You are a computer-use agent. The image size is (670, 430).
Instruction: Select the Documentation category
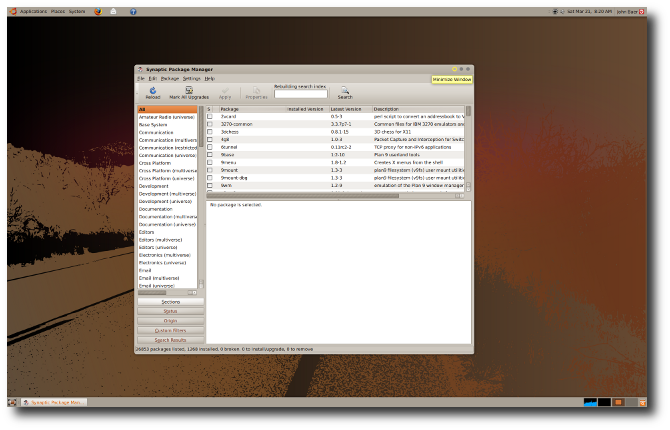(x=168, y=209)
